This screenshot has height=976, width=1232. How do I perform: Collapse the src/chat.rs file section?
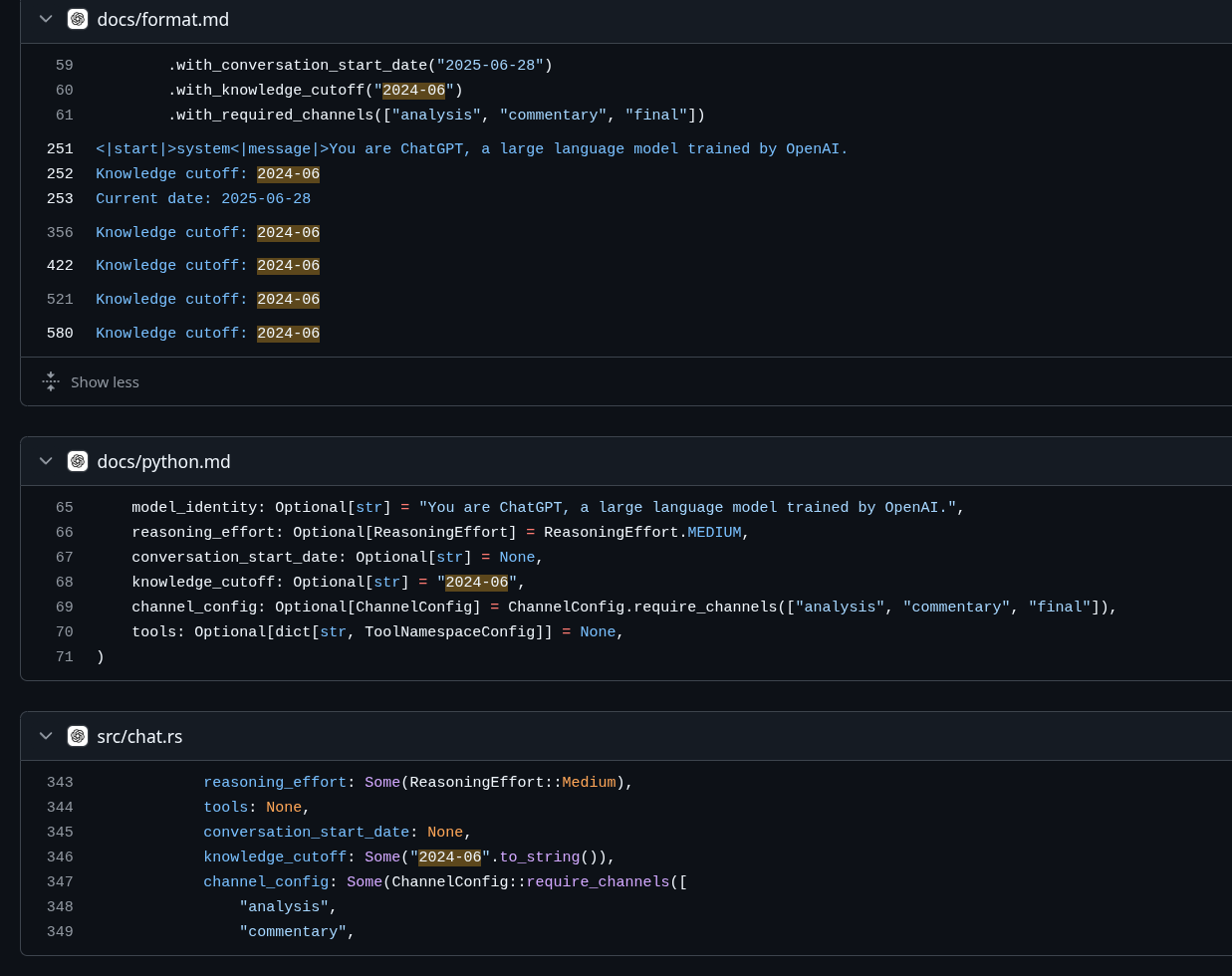coord(46,736)
